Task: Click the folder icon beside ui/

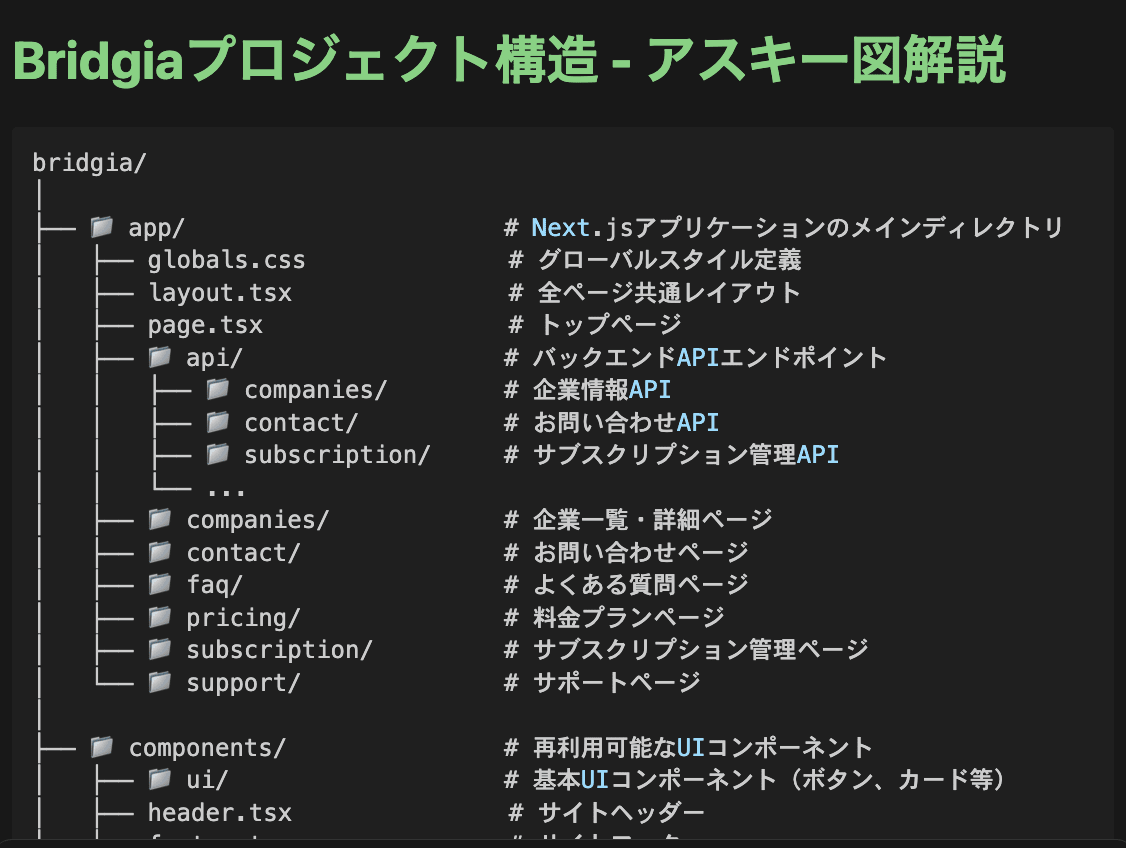Action: point(159,778)
